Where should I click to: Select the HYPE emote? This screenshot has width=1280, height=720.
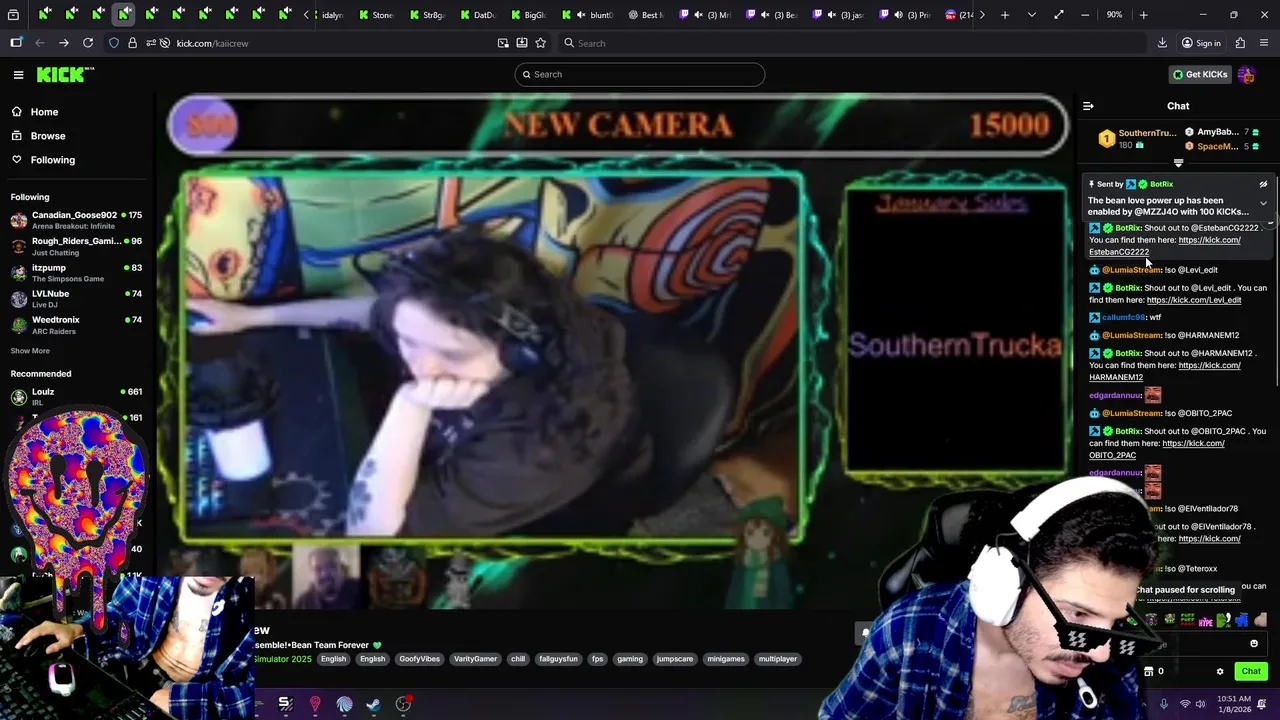pyautogui.click(x=1205, y=621)
